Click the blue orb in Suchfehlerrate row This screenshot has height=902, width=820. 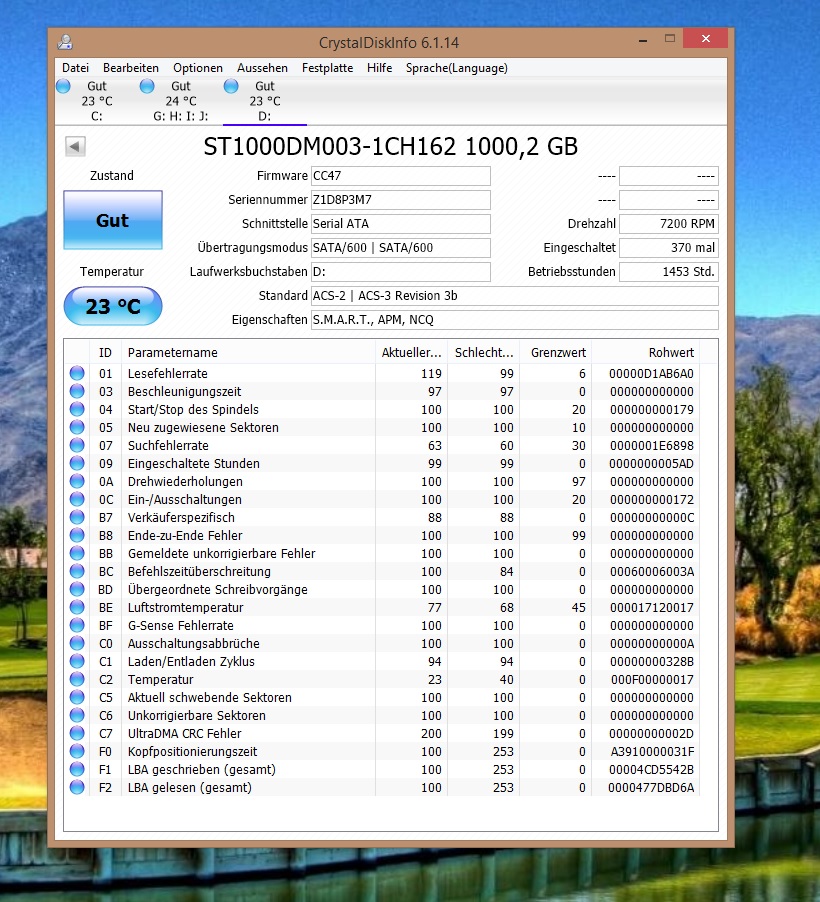tap(77, 445)
